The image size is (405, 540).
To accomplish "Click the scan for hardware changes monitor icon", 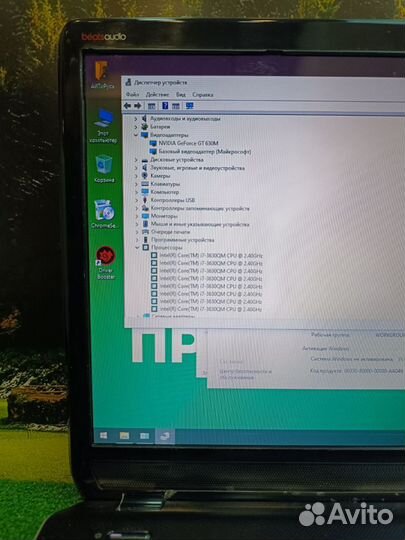I will pos(189,106).
